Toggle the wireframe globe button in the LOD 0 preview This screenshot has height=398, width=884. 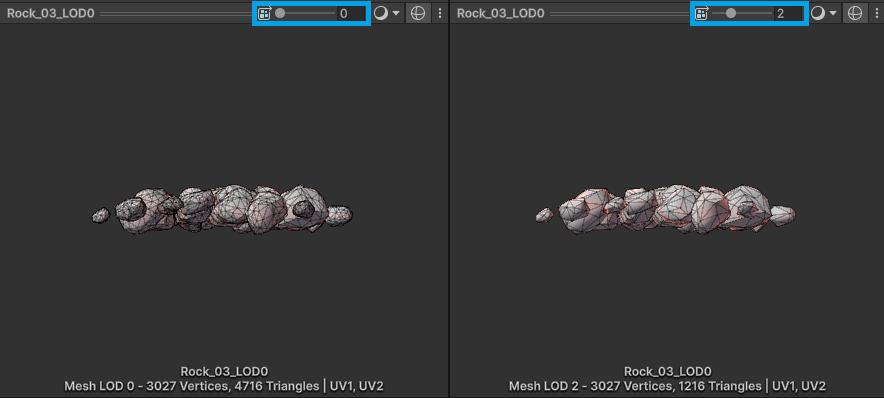point(418,14)
